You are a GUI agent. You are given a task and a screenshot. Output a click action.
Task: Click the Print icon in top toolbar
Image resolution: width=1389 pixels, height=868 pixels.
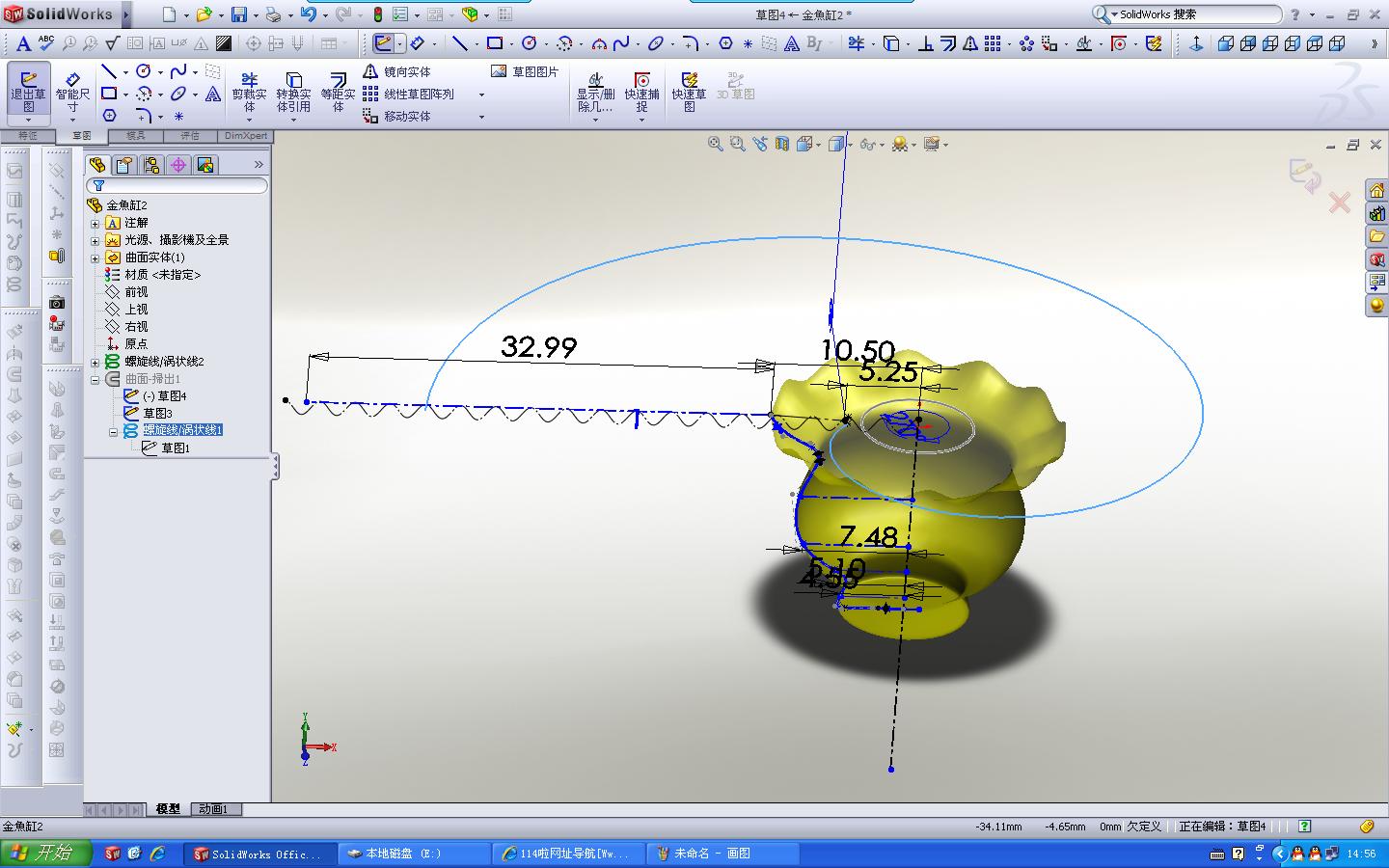(x=273, y=14)
